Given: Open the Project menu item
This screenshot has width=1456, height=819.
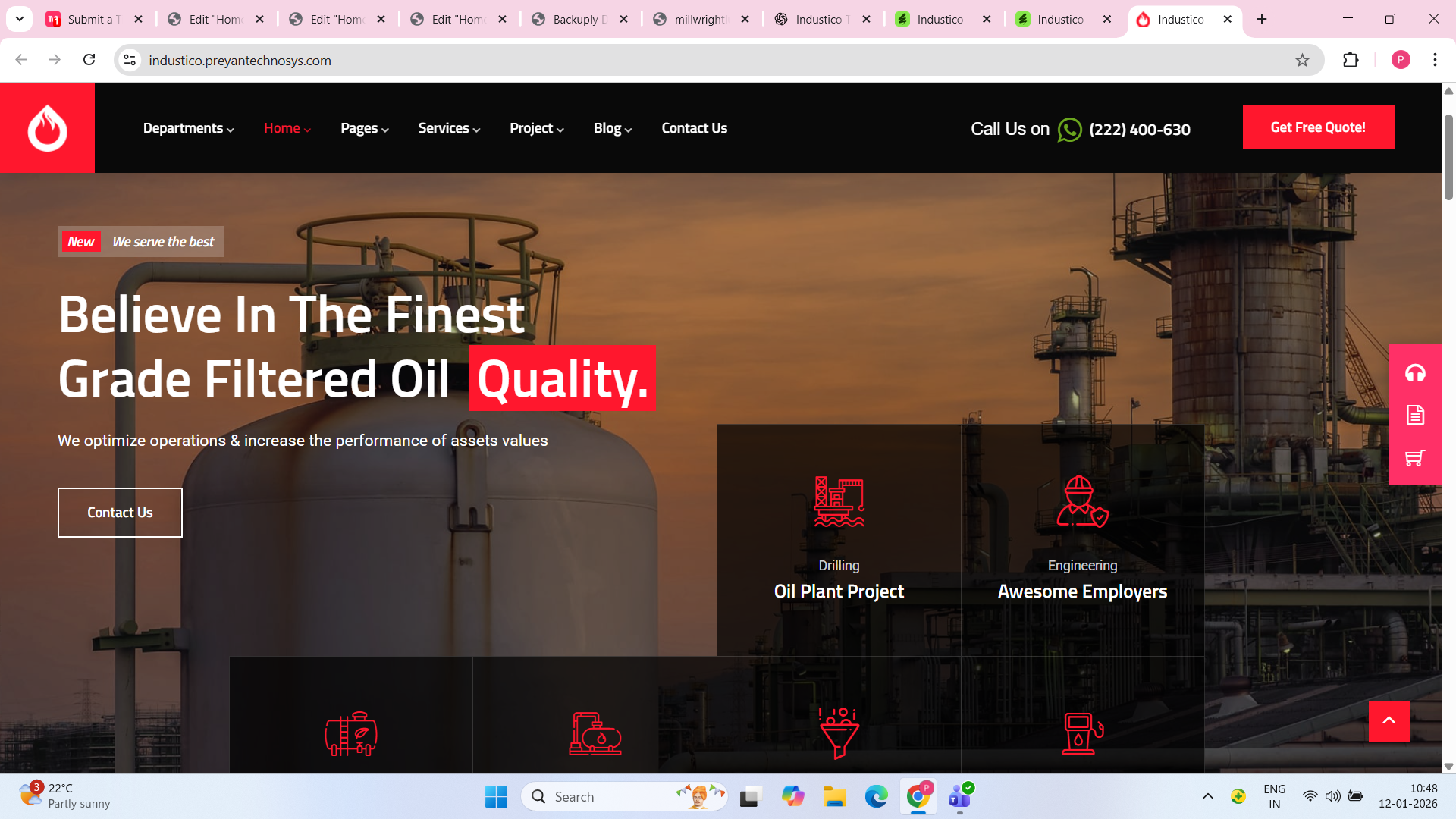Looking at the screenshot, I should coord(536,128).
